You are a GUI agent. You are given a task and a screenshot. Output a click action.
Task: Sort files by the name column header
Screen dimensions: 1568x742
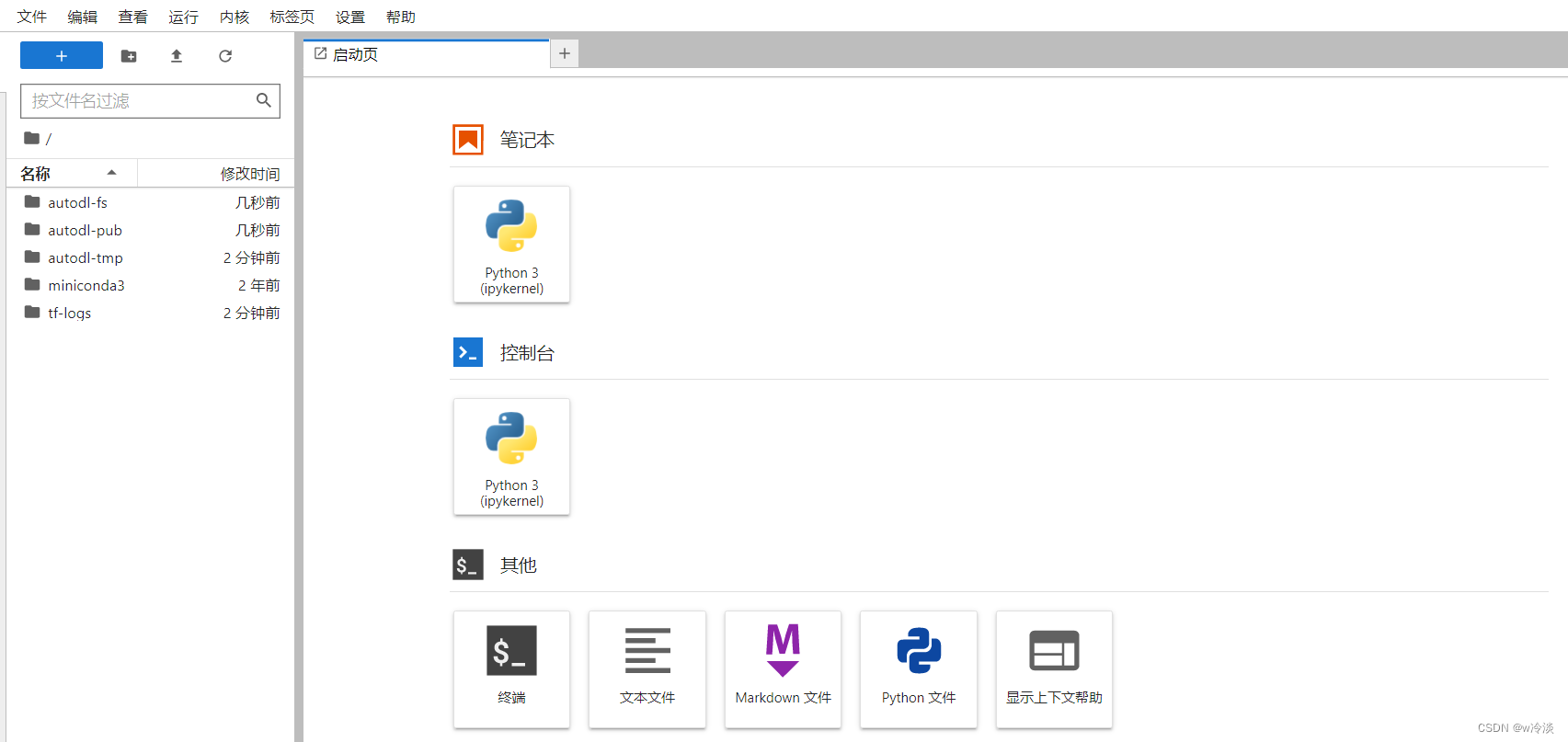click(72, 173)
